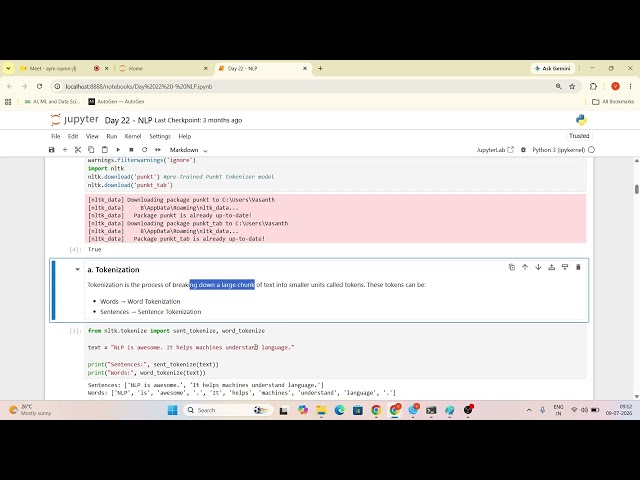640x480 pixels.
Task: Click the debugger bug icon
Action: 523,150
